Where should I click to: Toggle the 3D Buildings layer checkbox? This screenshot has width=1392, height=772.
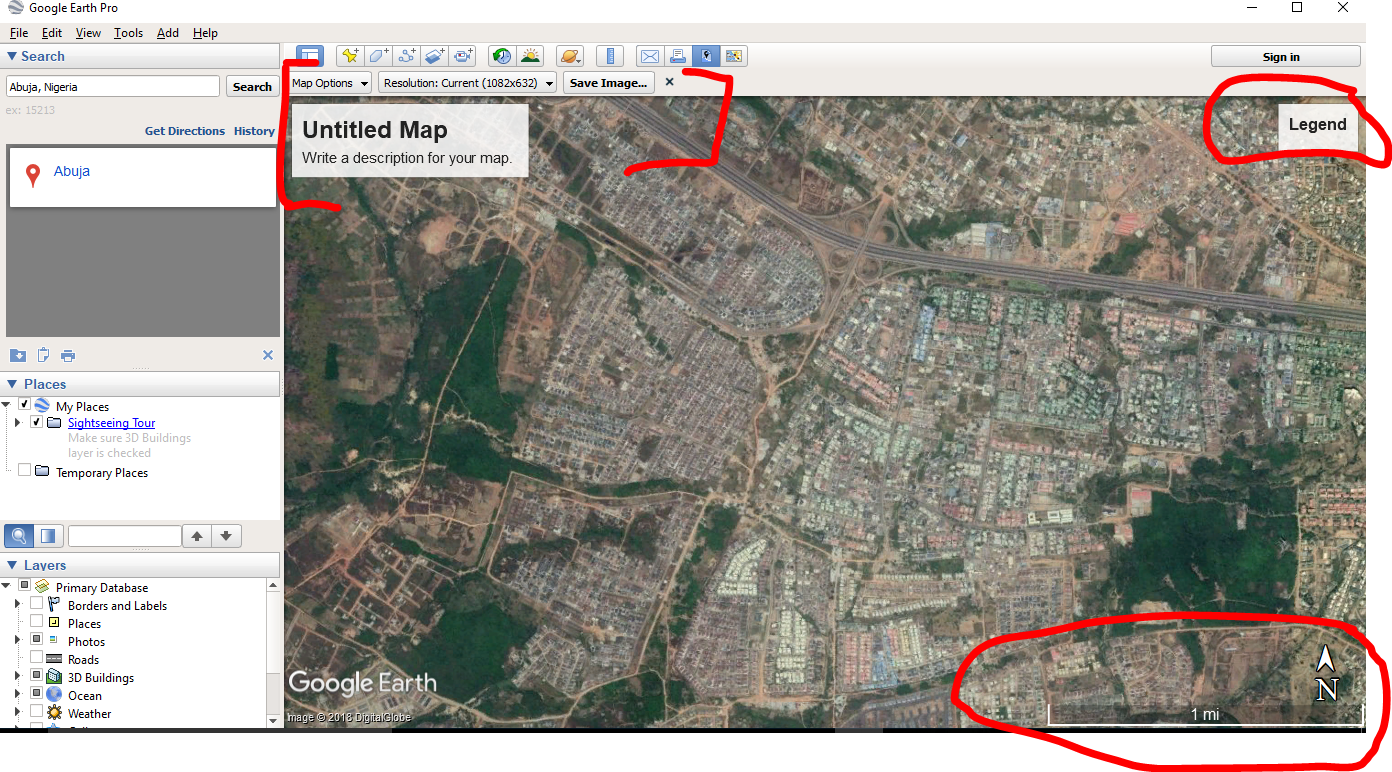pos(36,676)
